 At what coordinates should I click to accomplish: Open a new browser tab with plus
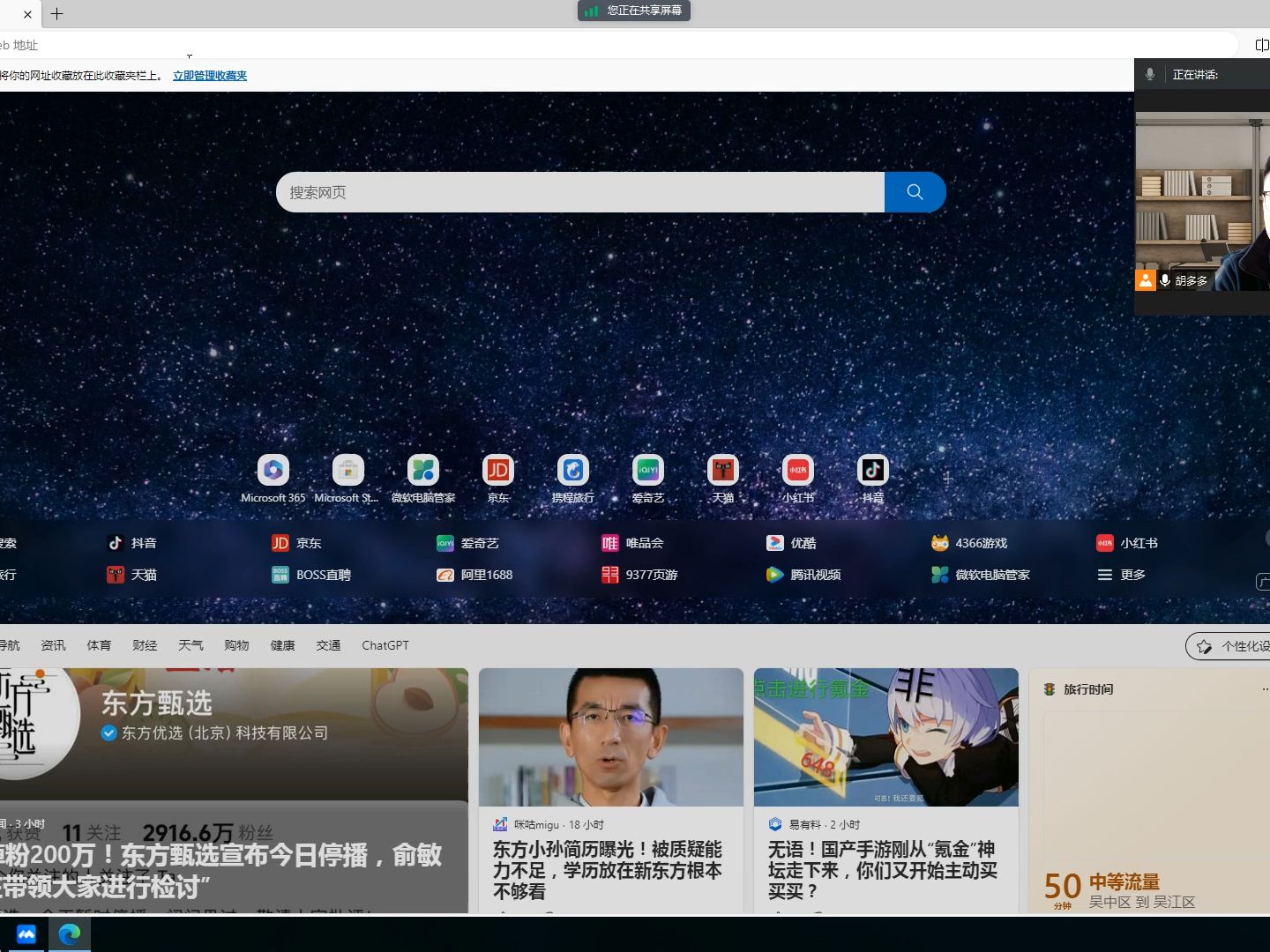click(x=56, y=14)
